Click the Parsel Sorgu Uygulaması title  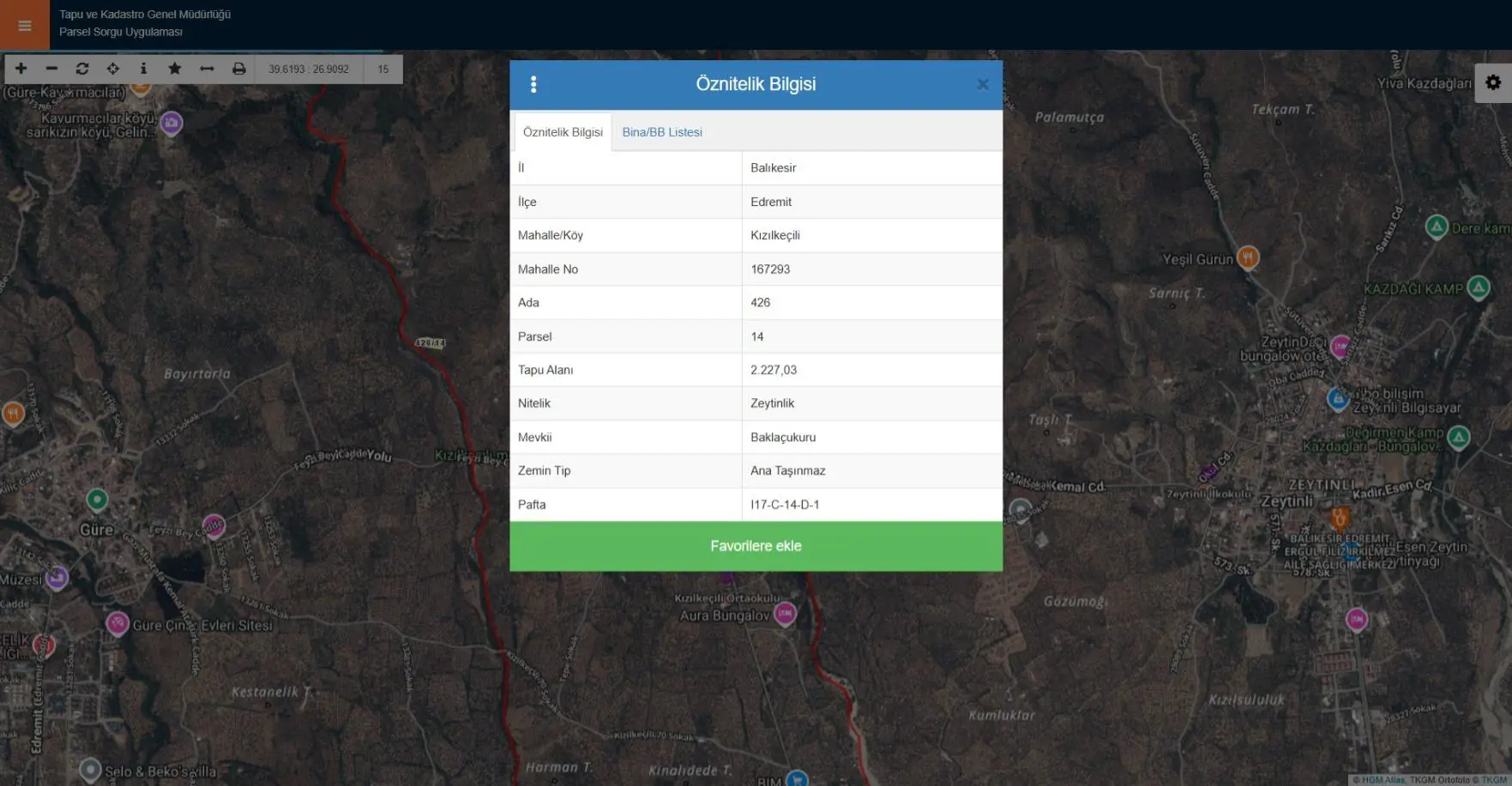click(x=121, y=33)
